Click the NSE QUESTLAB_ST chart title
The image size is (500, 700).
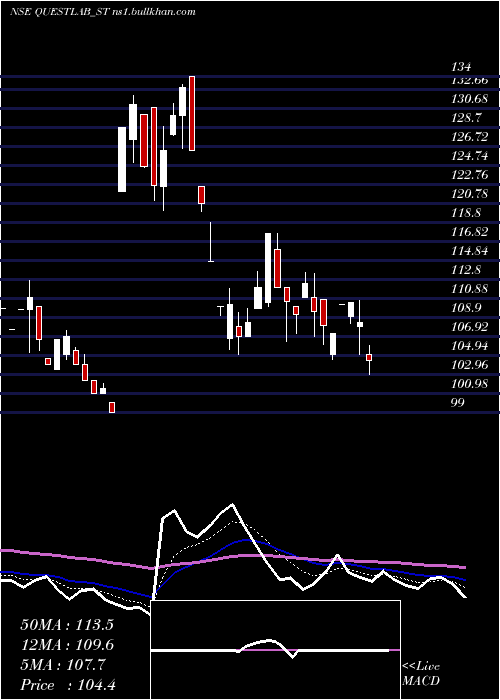(103, 12)
